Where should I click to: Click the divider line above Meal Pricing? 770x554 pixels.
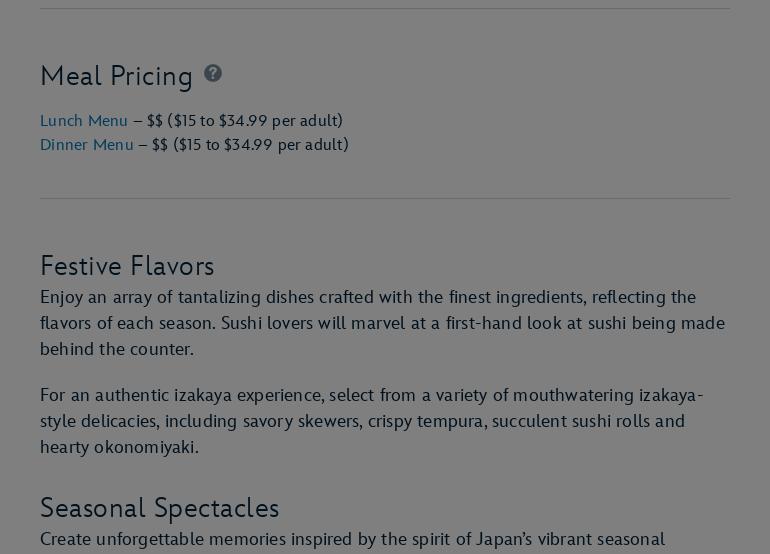coord(385,9)
